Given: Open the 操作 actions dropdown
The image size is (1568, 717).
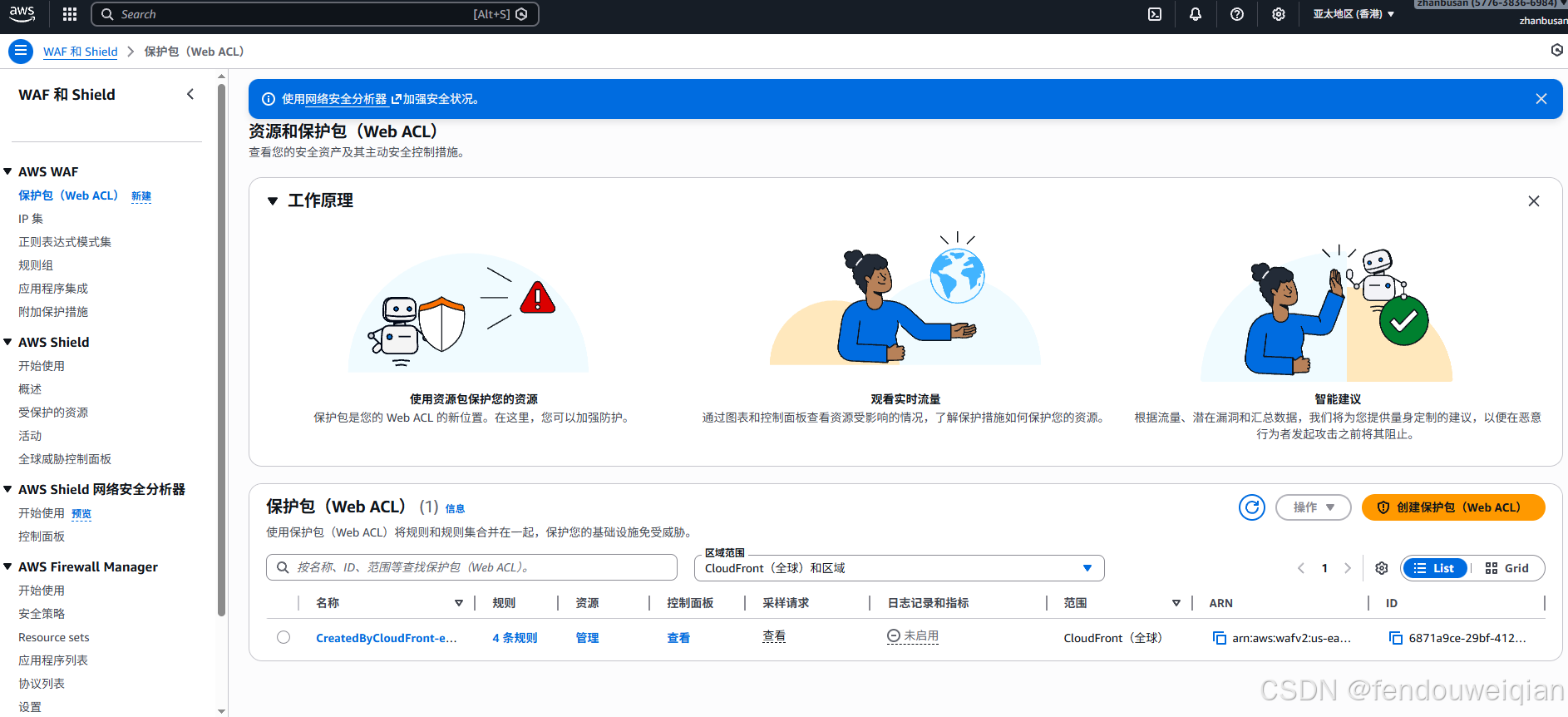Looking at the screenshot, I should (x=1314, y=507).
